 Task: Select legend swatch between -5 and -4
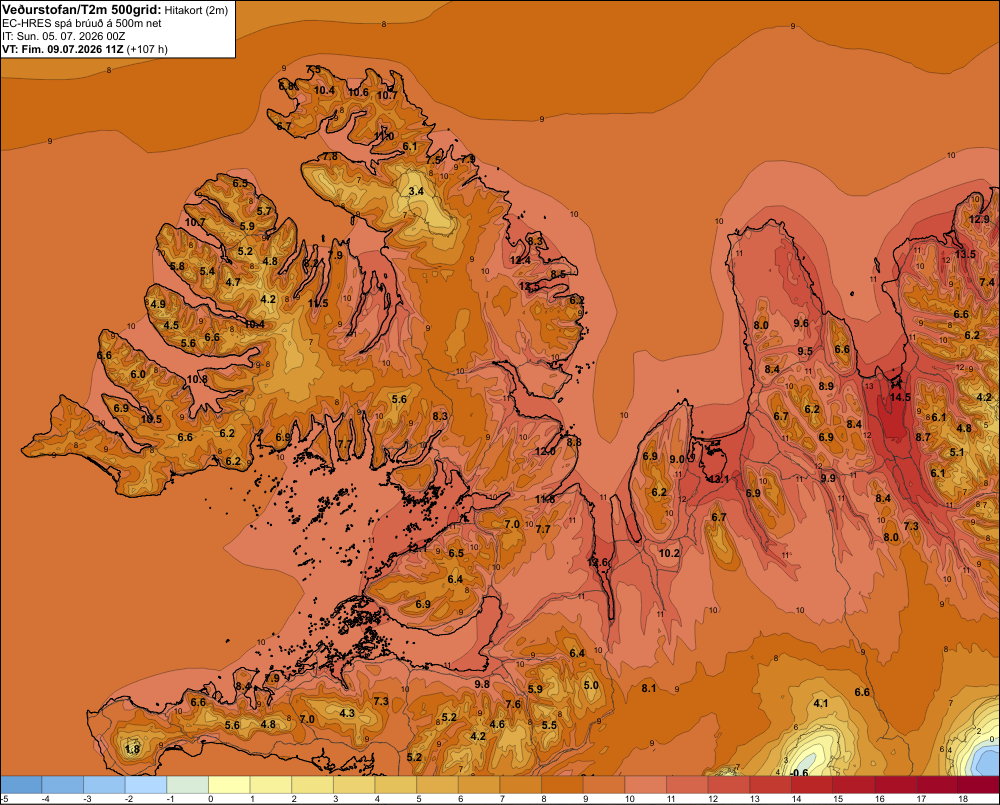click(x=21, y=785)
